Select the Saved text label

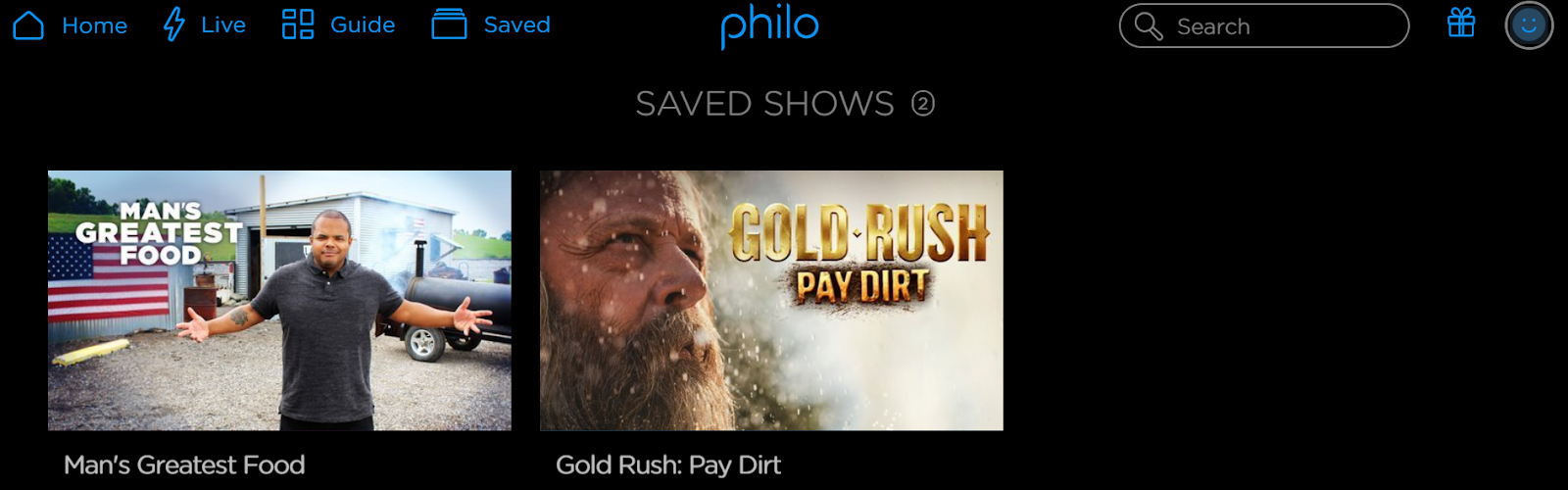click(517, 25)
